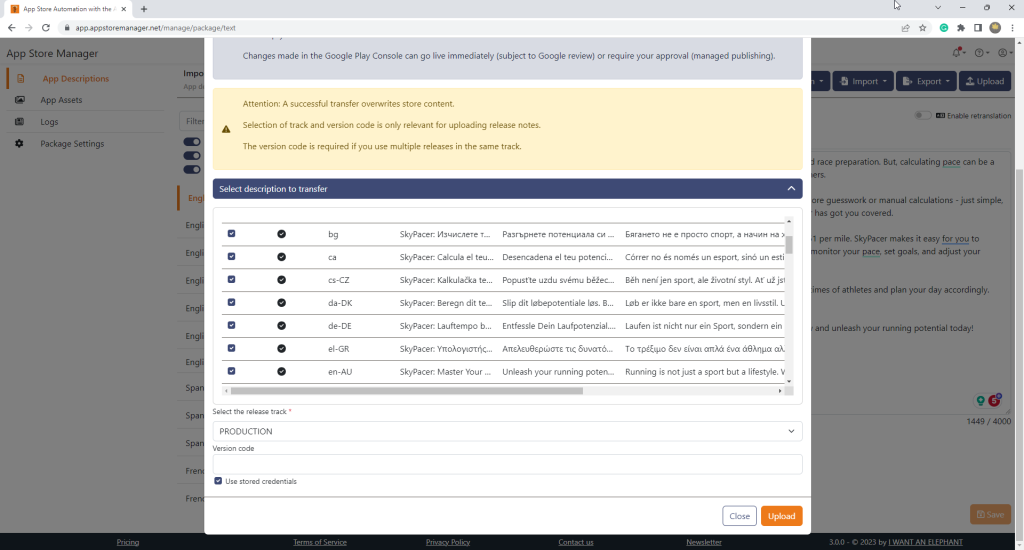1024x550 pixels.
Task: Open the help question mark menu
Action: [981, 53]
